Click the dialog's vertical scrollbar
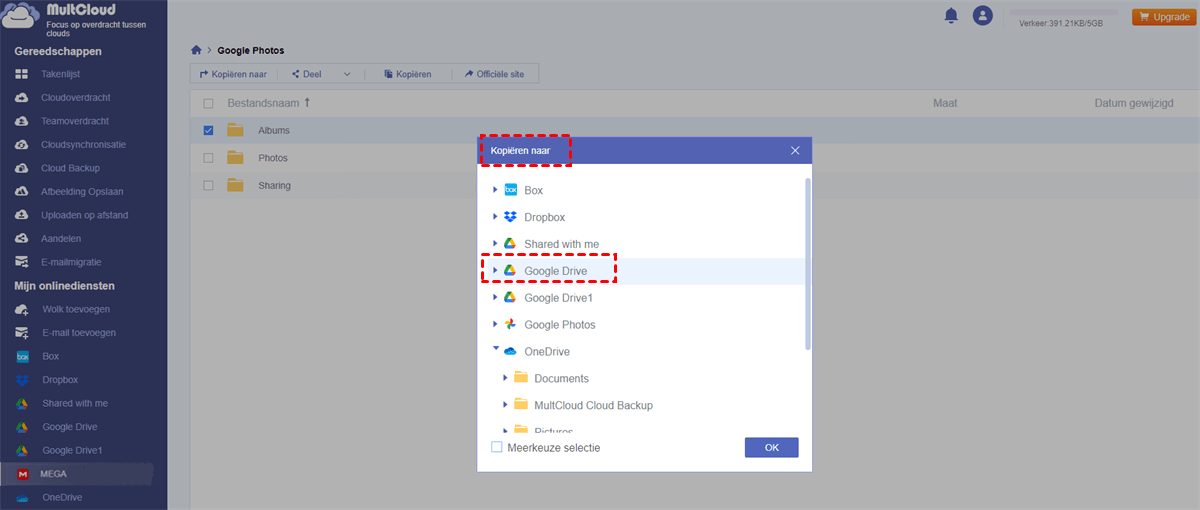This screenshot has width=1200, height=510. [807, 265]
